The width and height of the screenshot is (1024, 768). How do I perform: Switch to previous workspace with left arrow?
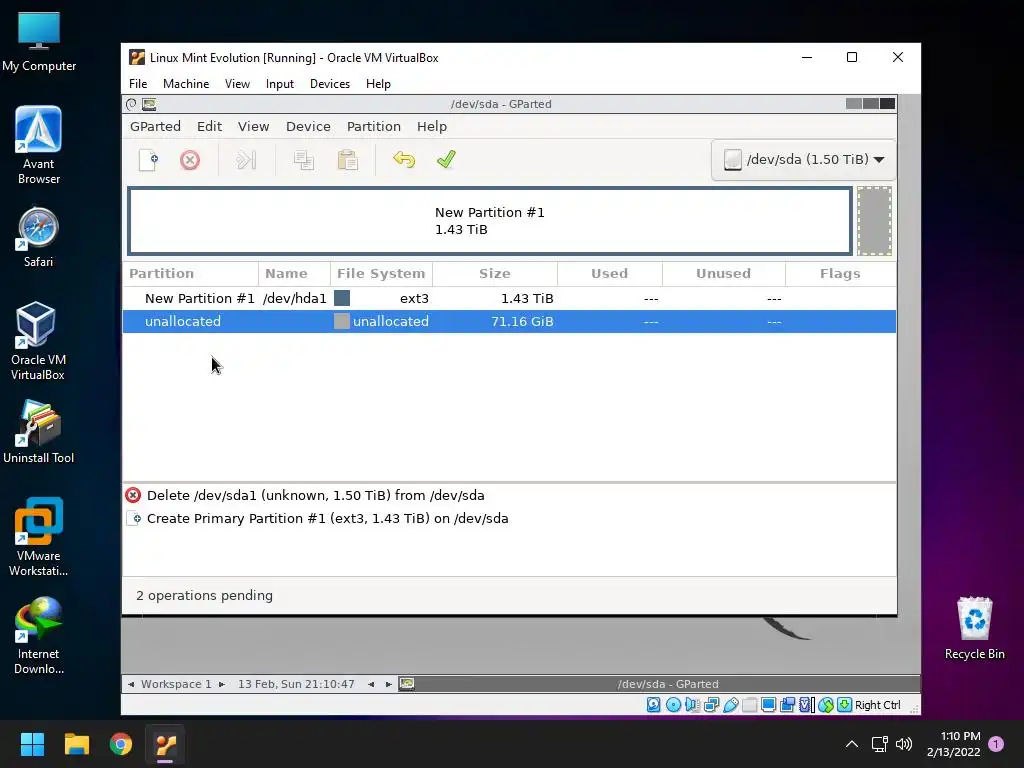click(131, 684)
